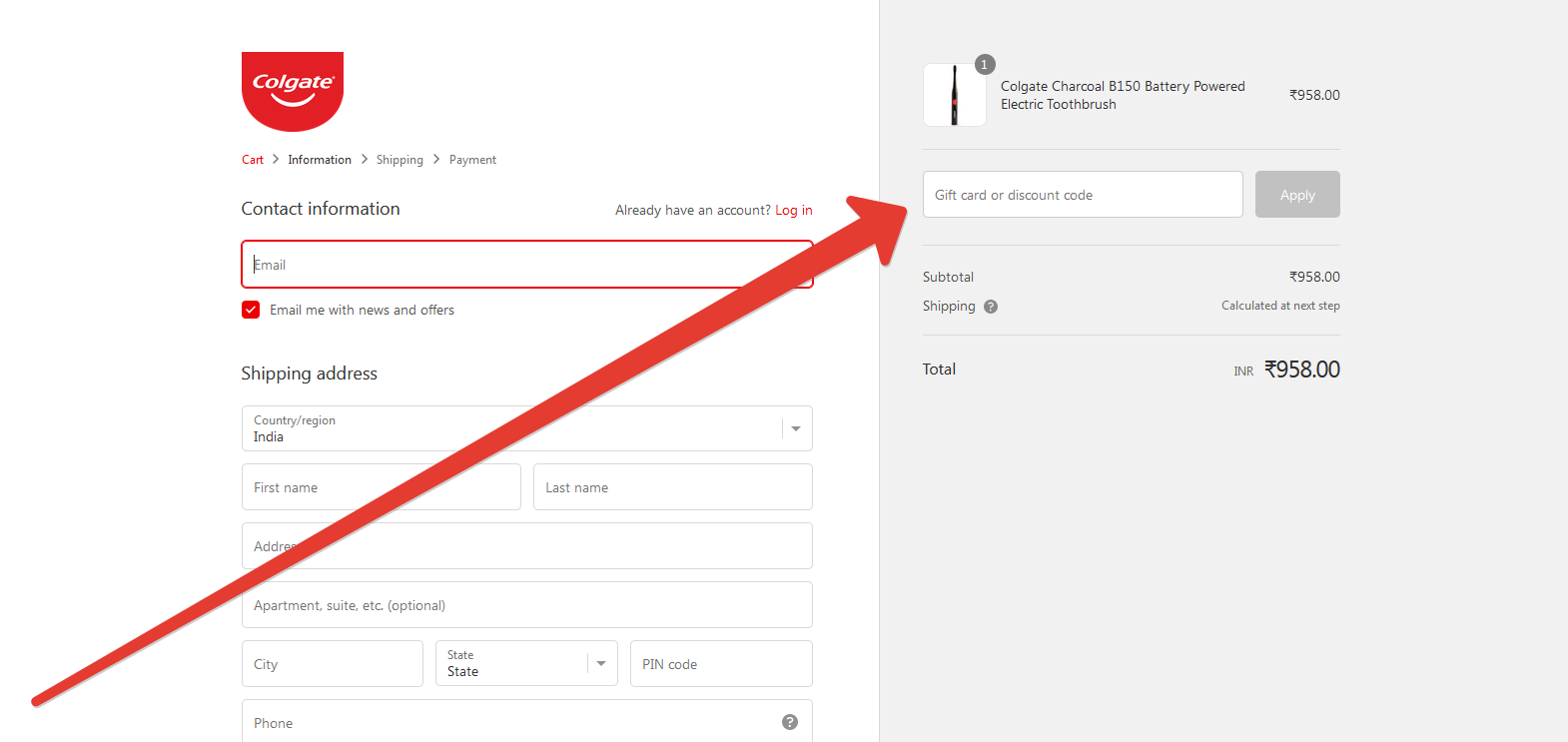This screenshot has height=742, width=1568.
Task: Open the toothbrush product thumbnail
Action: point(955,95)
